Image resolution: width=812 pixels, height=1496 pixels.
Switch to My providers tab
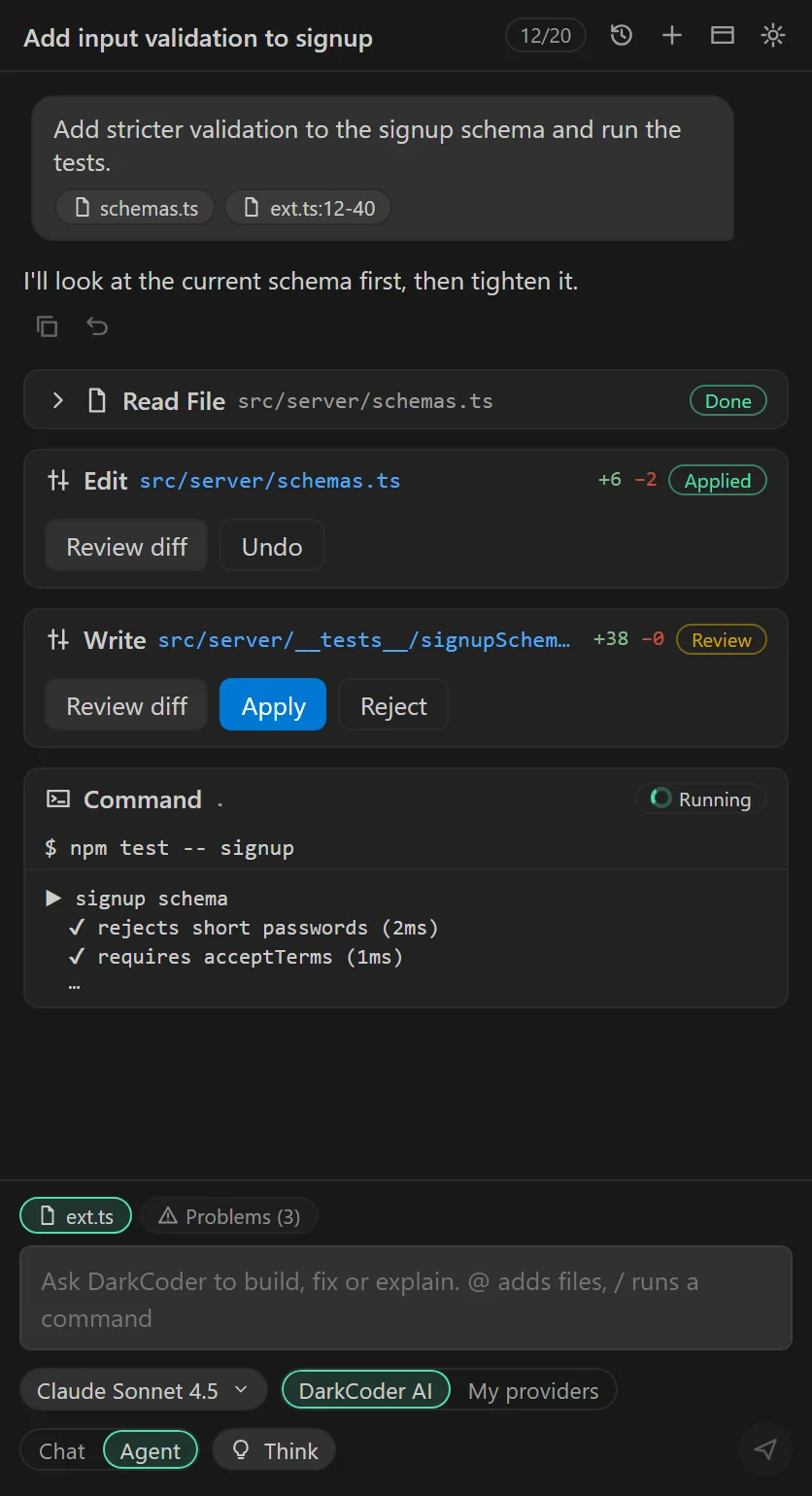[x=533, y=1391]
